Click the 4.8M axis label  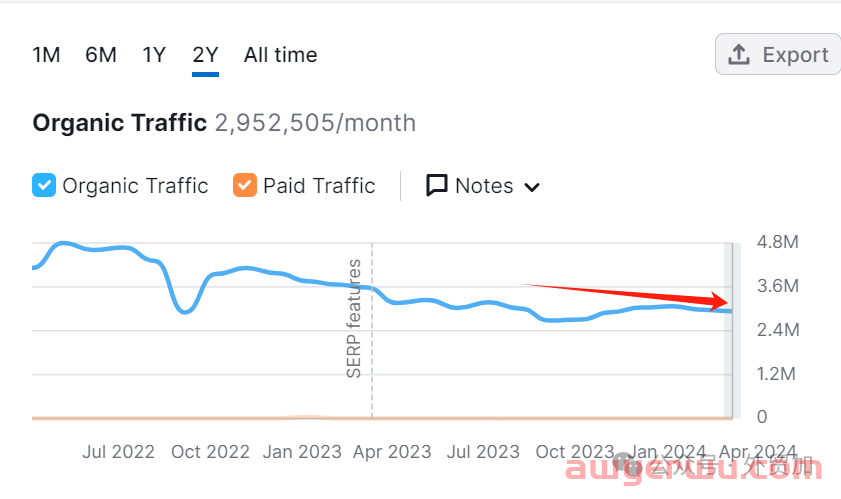pyautogui.click(x=777, y=242)
